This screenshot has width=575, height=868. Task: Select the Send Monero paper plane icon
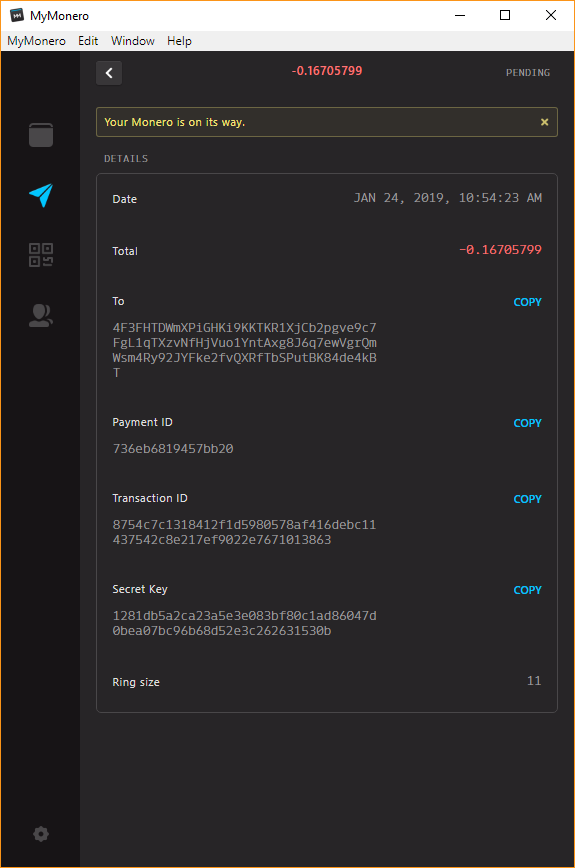pyautogui.click(x=41, y=195)
